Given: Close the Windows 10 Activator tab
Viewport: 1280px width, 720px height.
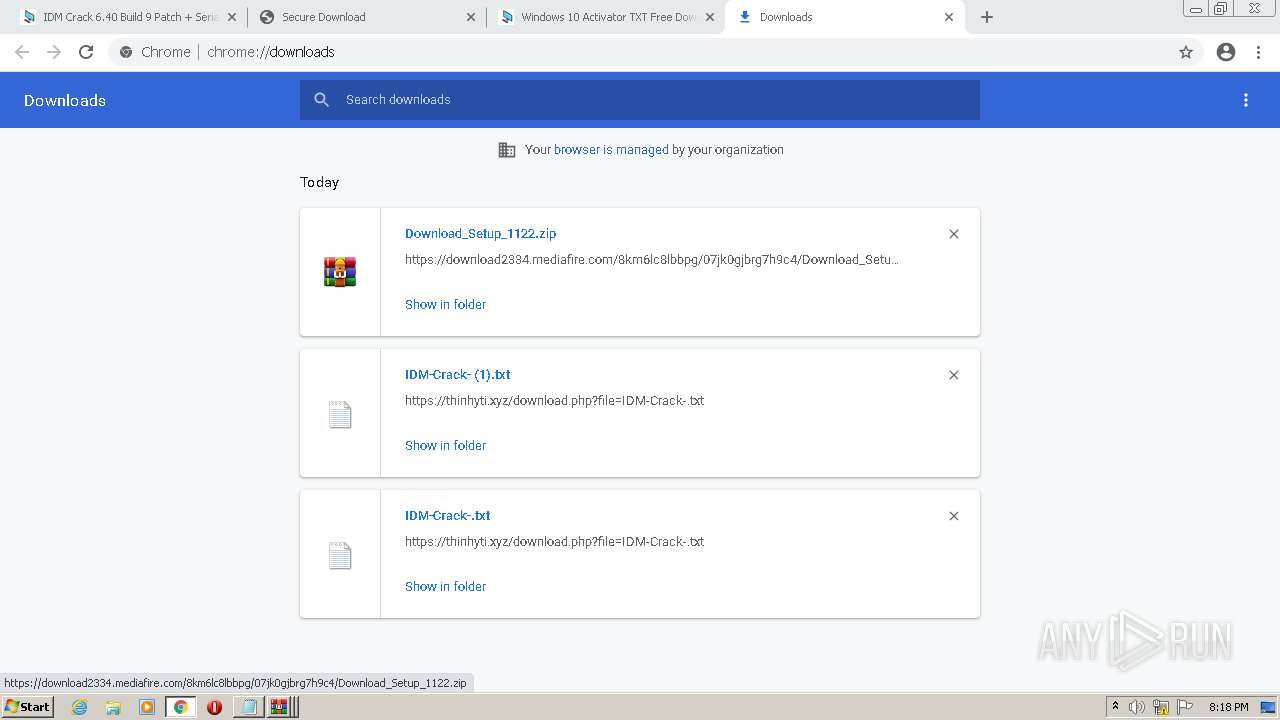Looking at the screenshot, I should (710, 17).
